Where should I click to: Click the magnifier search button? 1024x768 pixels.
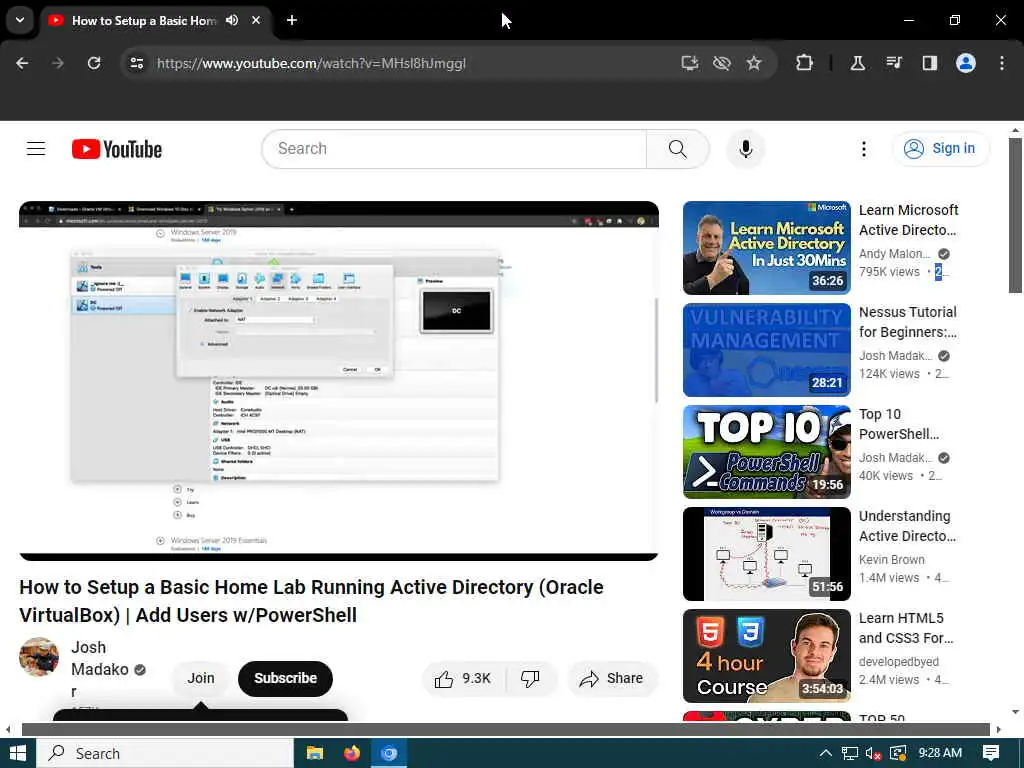point(678,149)
